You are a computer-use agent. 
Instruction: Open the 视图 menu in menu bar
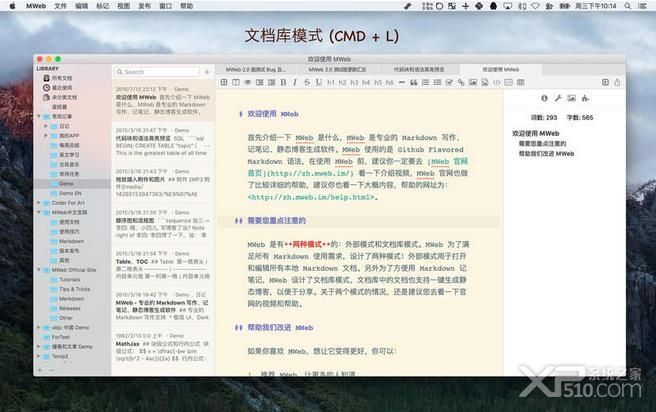coord(123,6)
